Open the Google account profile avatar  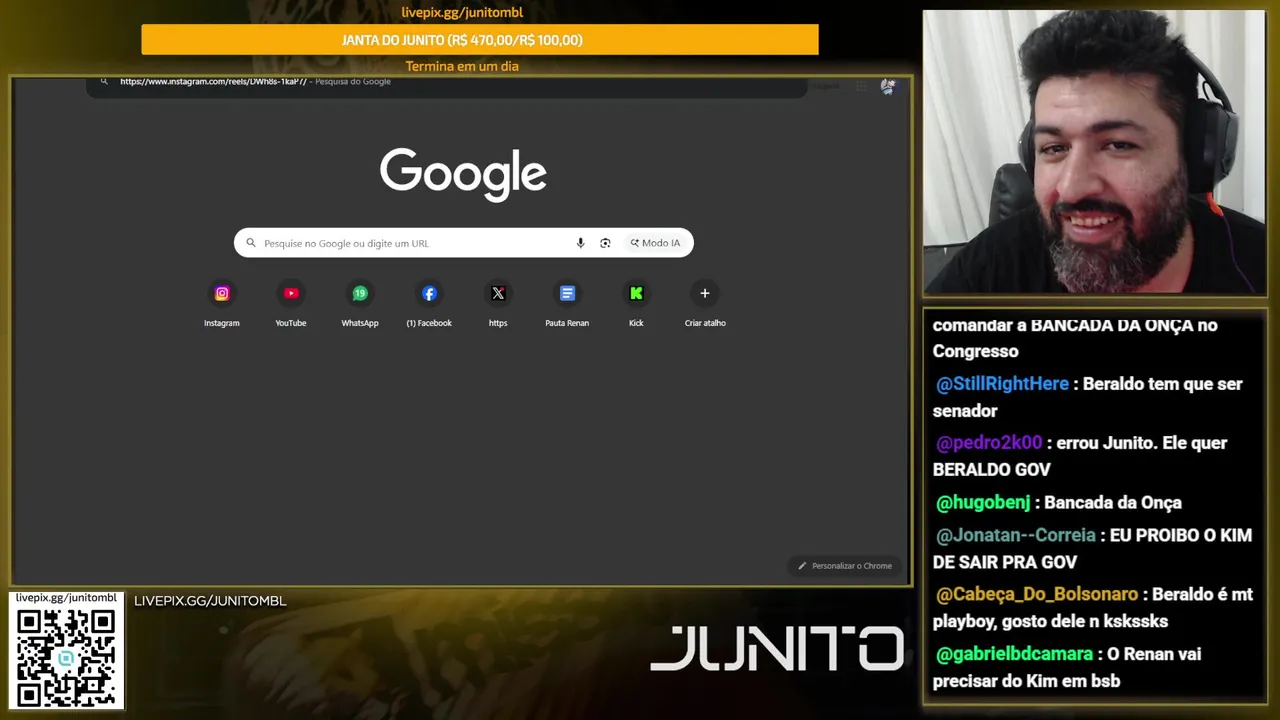[887, 86]
